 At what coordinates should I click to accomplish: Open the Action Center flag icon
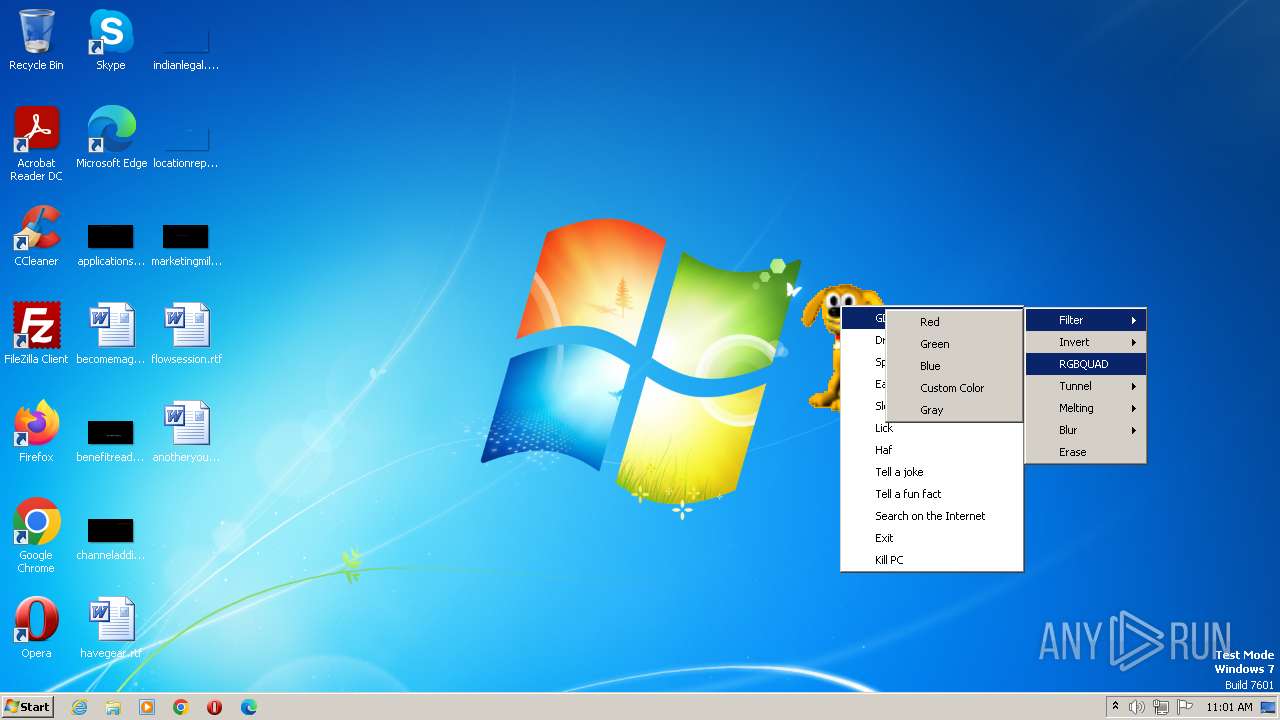point(1185,707)
